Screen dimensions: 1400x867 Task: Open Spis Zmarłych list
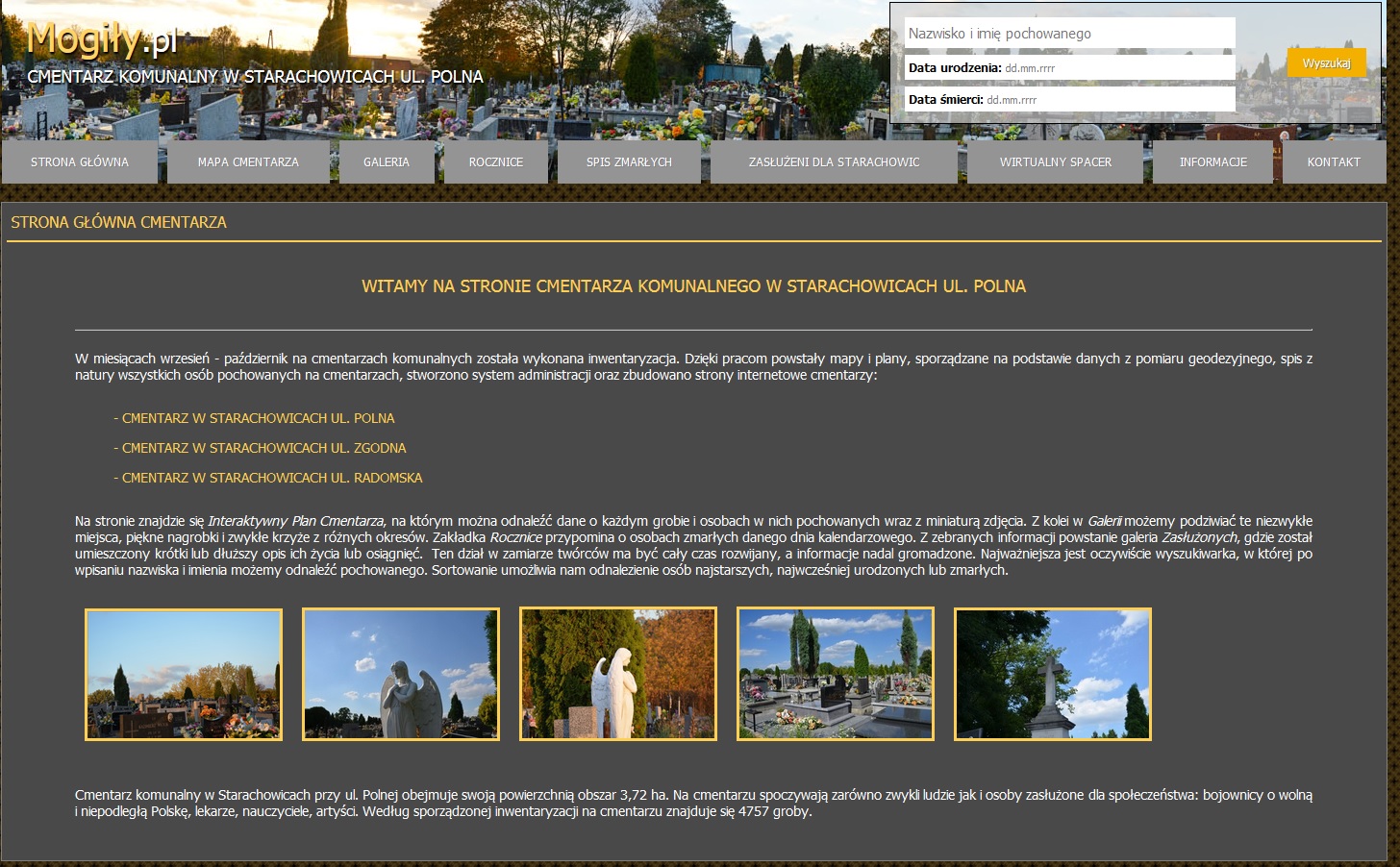click(x=629, y=162)
